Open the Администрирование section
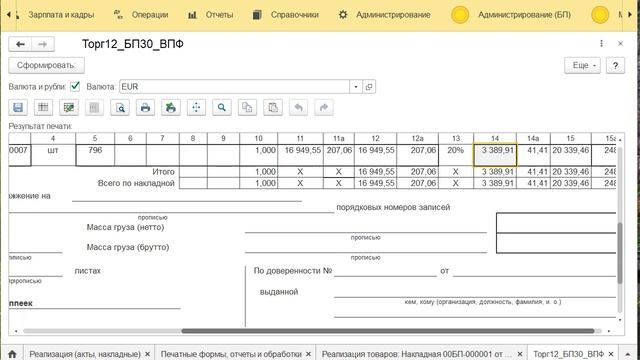This screenshot has width=640, height=360. (x=384, y=15)
